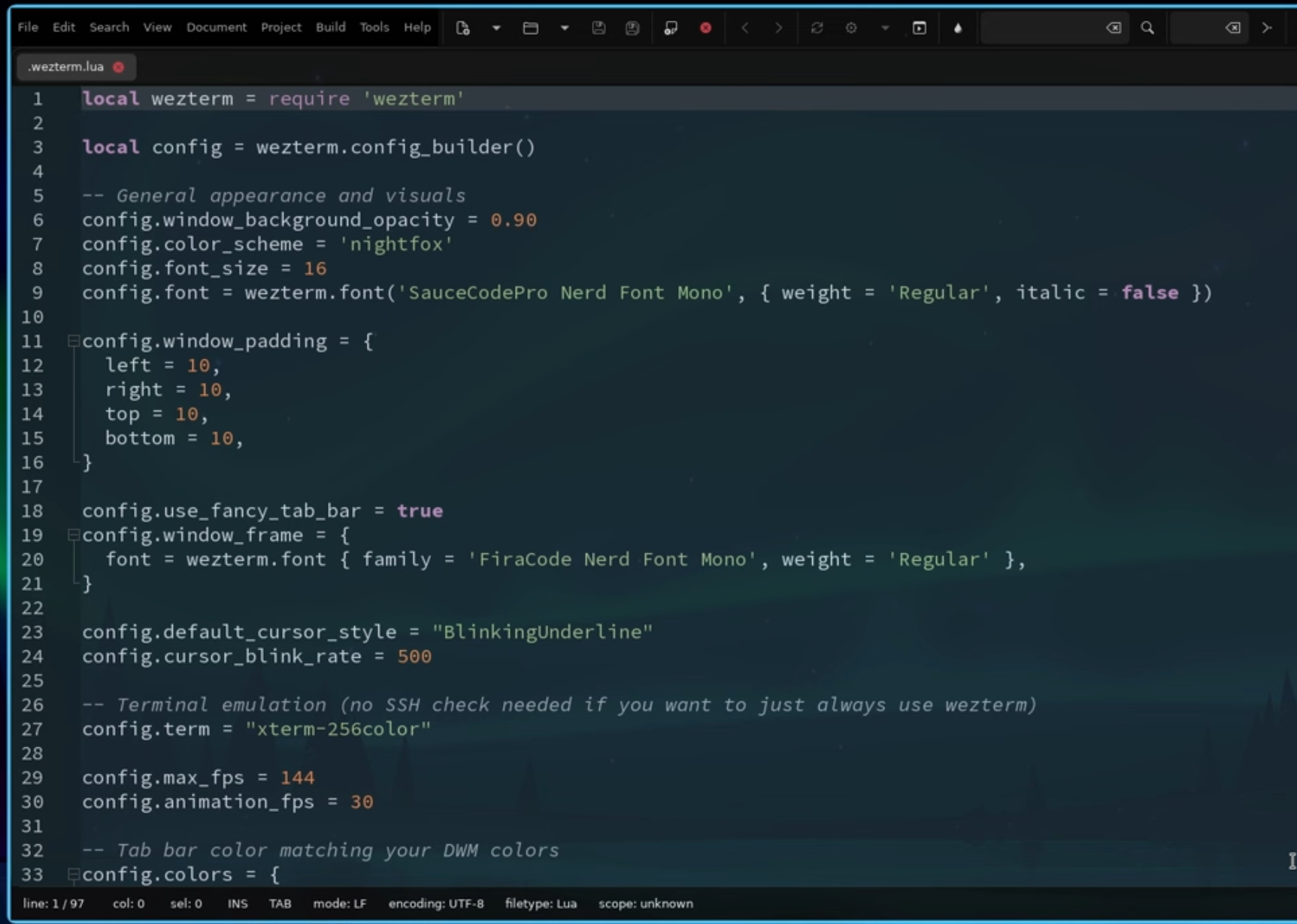Open the Project menu
The image size is (1297, 924).
pos(281,27)
